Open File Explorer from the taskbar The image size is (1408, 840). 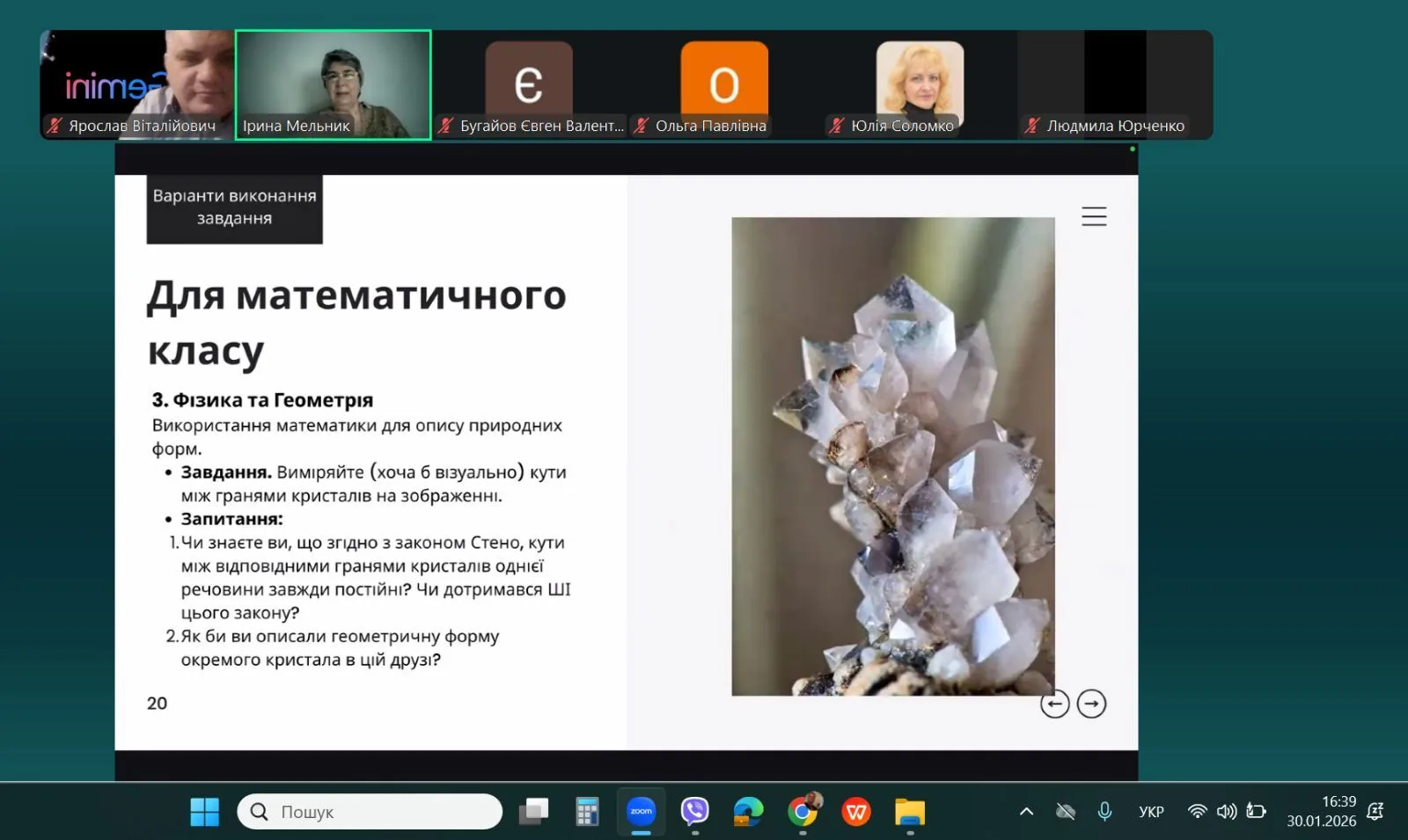pyautogui.click(x=910, y=812)
